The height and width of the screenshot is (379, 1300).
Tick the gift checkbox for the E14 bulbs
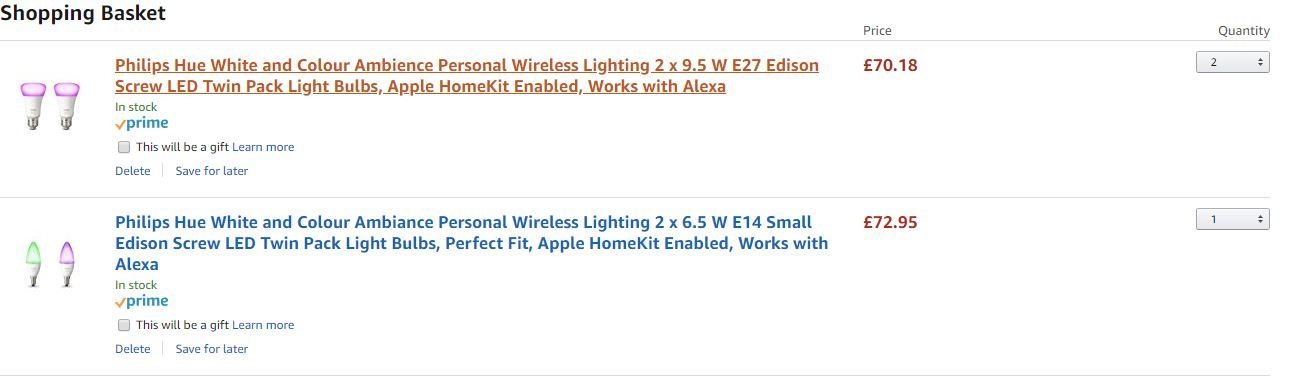124,325
